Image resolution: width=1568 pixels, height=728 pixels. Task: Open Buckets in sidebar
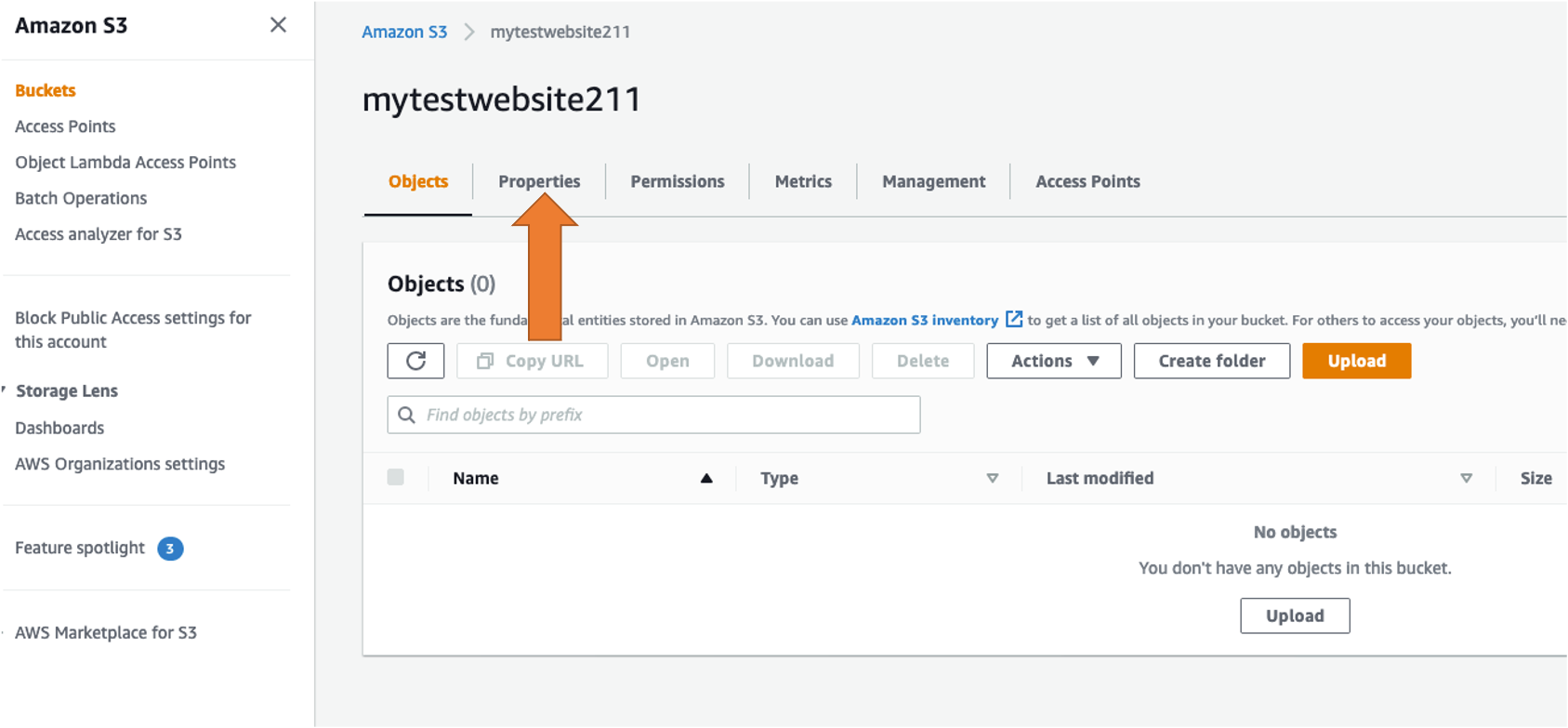(46, 90)
